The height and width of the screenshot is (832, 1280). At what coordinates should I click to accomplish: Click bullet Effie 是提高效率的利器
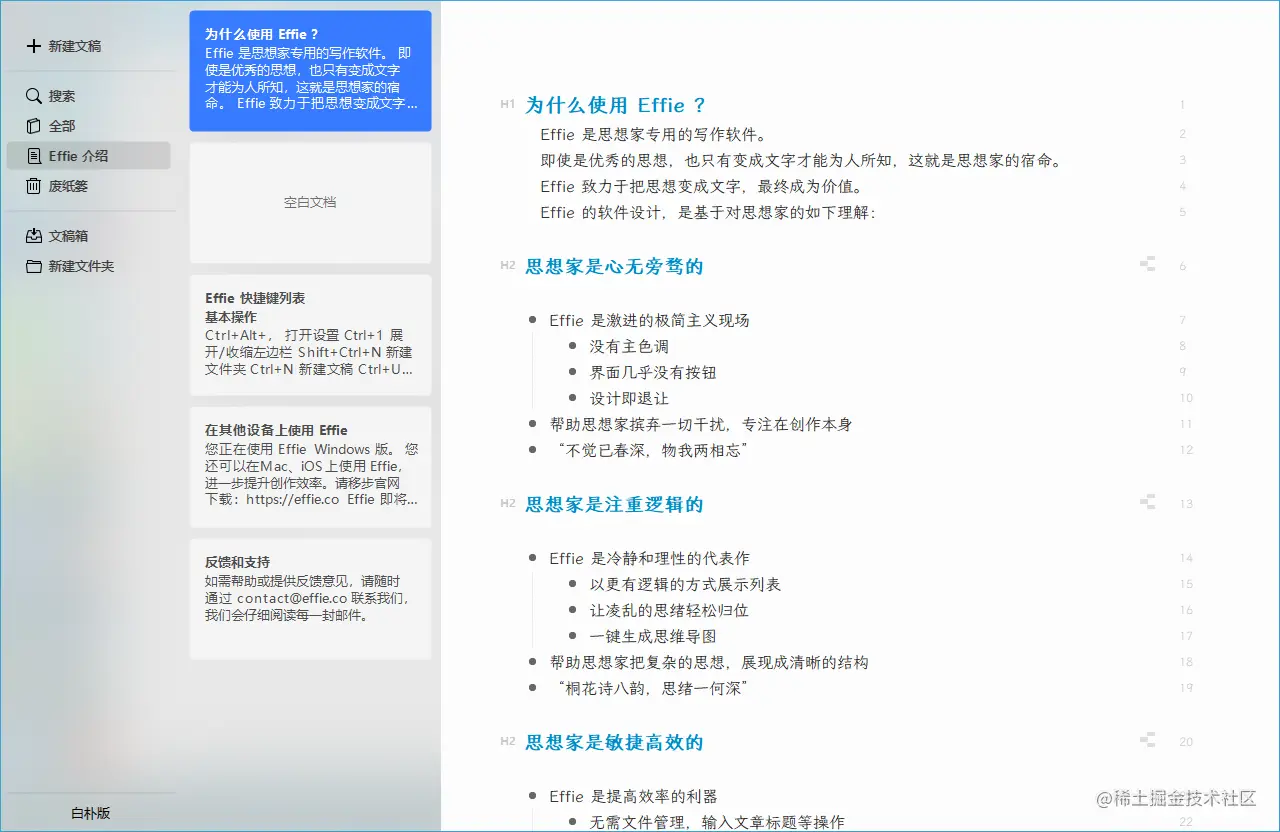tap(633, 796)
